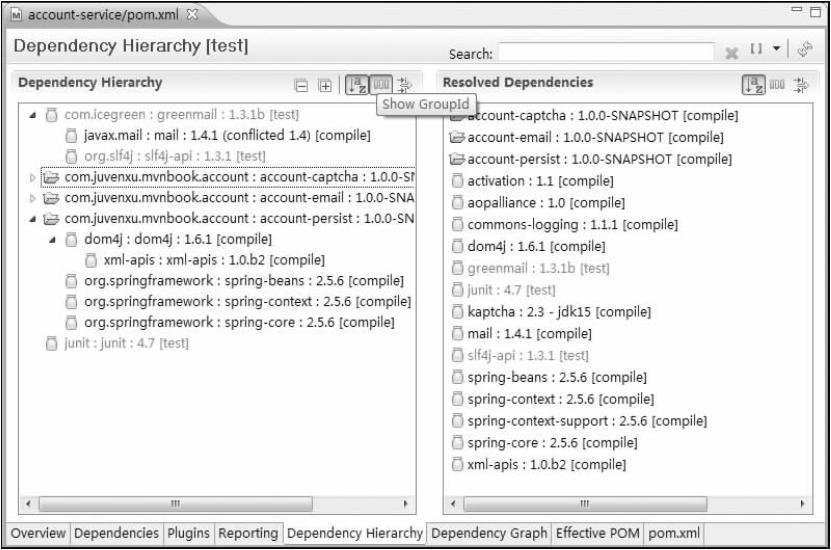Screen dimensions: 831x550
Task: Switch to the Dependency Graph tab
Action: tap(489, 533)
